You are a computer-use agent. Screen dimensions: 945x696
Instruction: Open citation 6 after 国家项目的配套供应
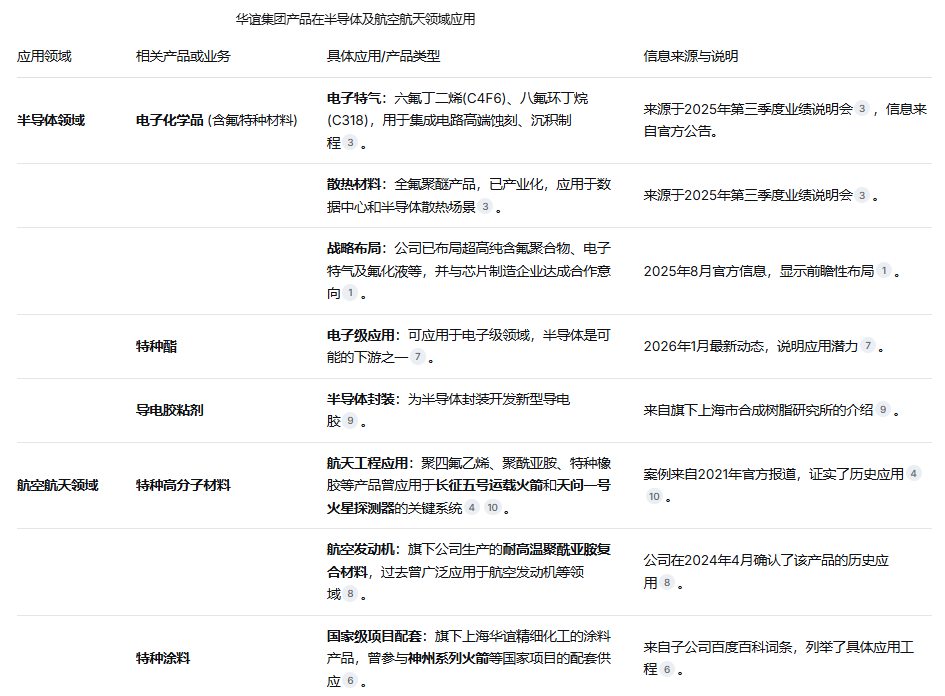coord(350,681)
